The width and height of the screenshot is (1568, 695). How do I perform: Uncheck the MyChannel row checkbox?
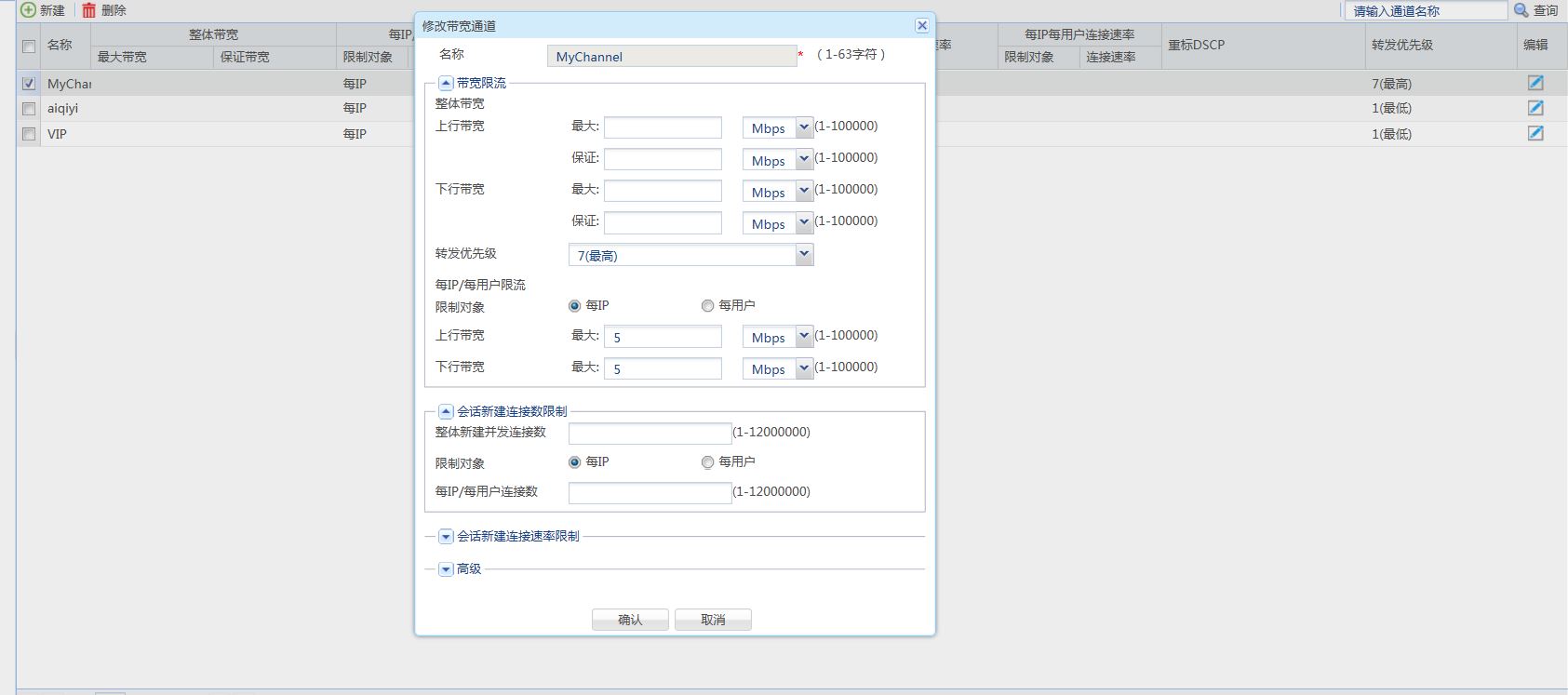tap(29, 83)
